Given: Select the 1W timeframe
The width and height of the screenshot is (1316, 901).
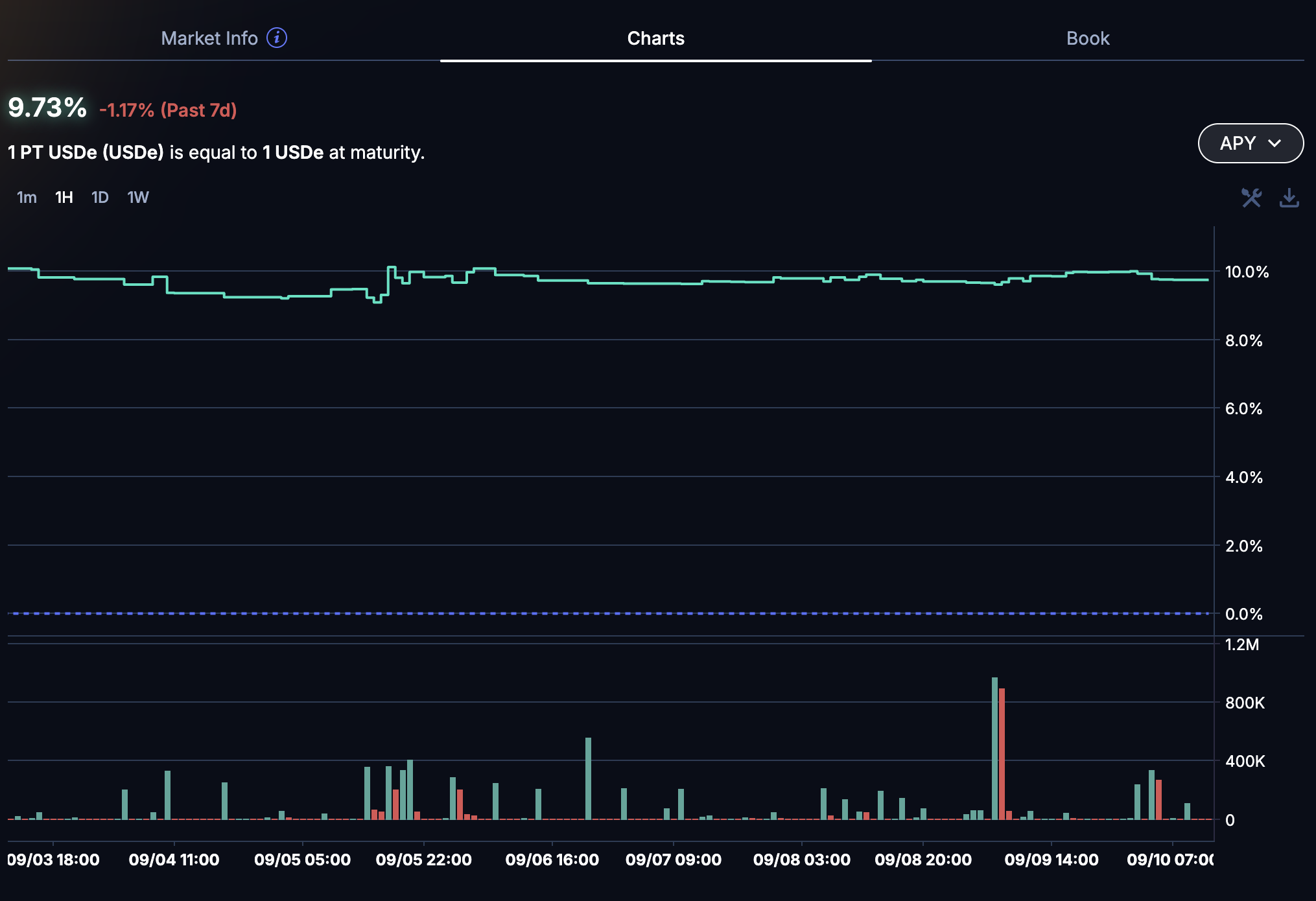Looking at the screenshot, I should 138,197.
